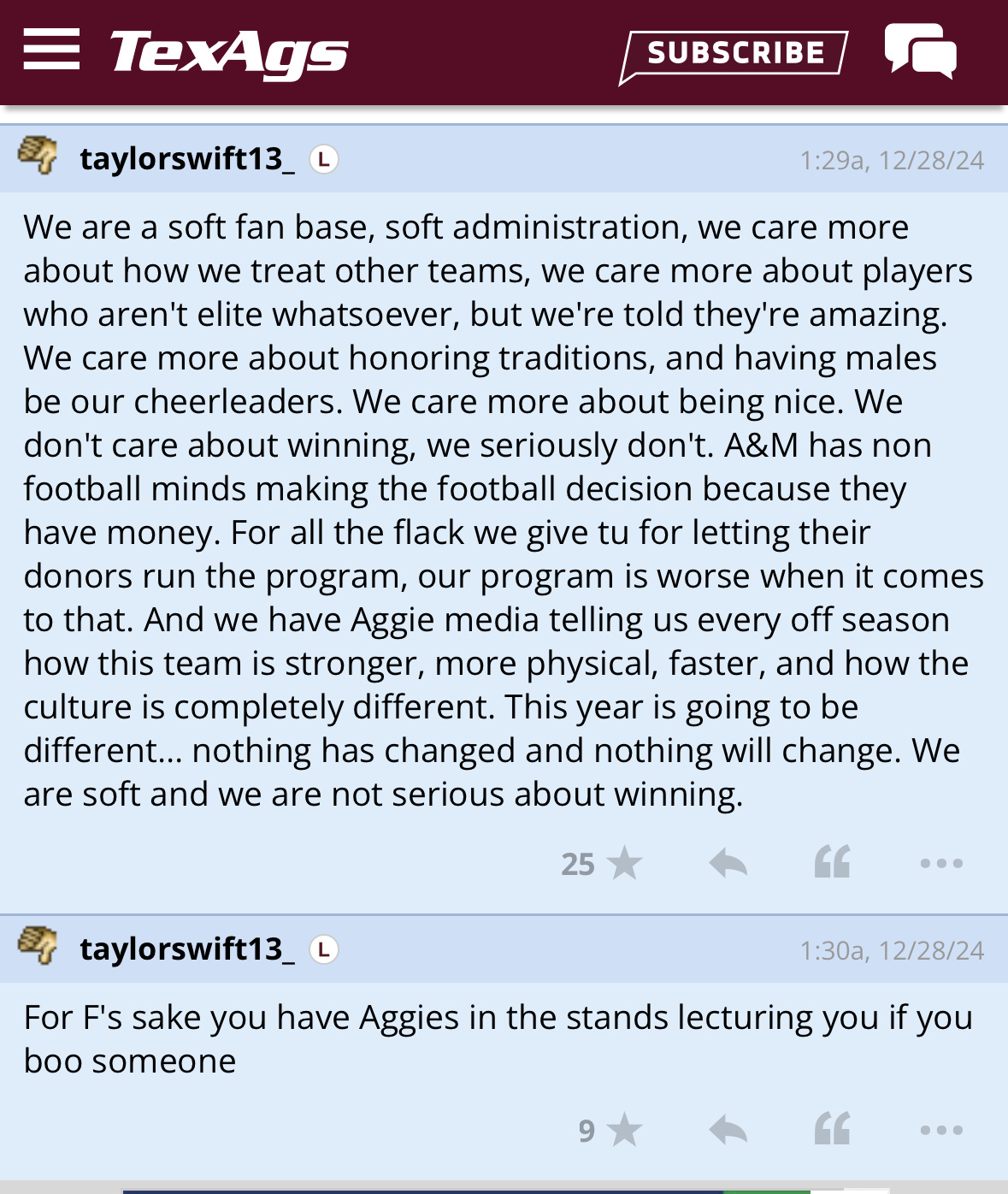The image size is (1008, 1194).
Task: Quote the first post about soft fan base
Action: coord(832,862)
